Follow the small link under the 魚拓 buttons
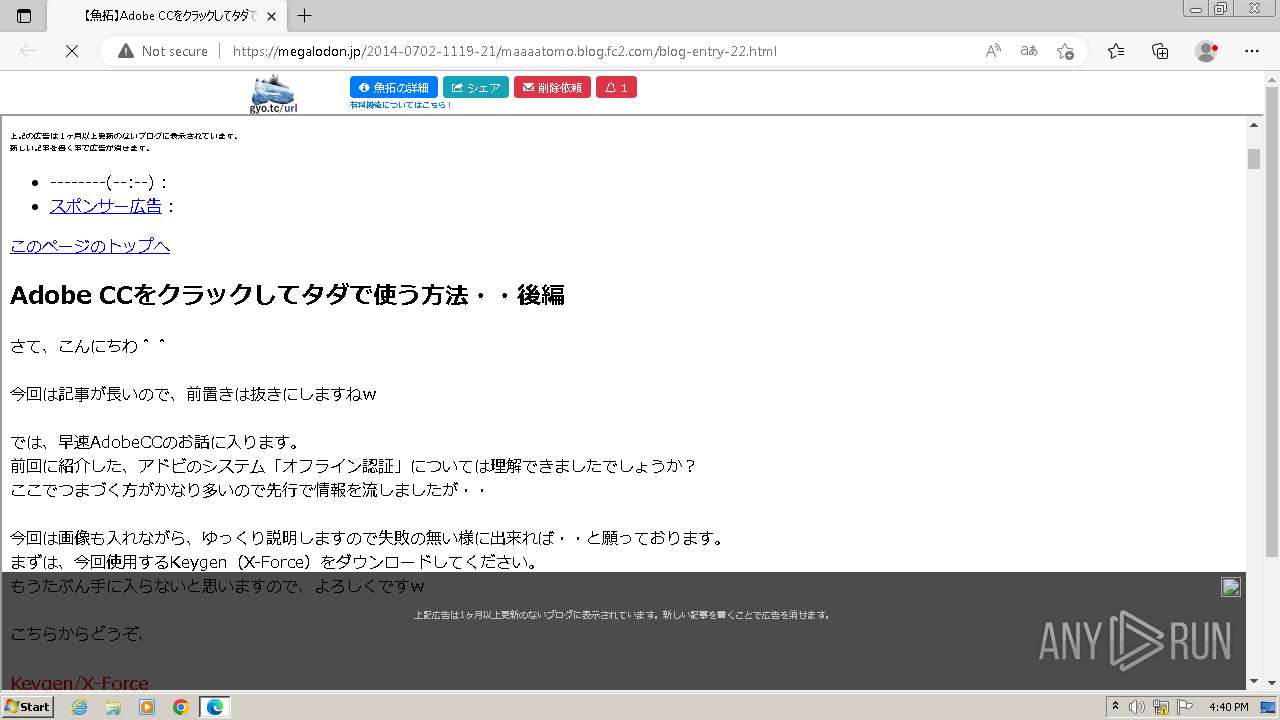Viewport: 1280px width, 720px height. [x=400, y=105]
